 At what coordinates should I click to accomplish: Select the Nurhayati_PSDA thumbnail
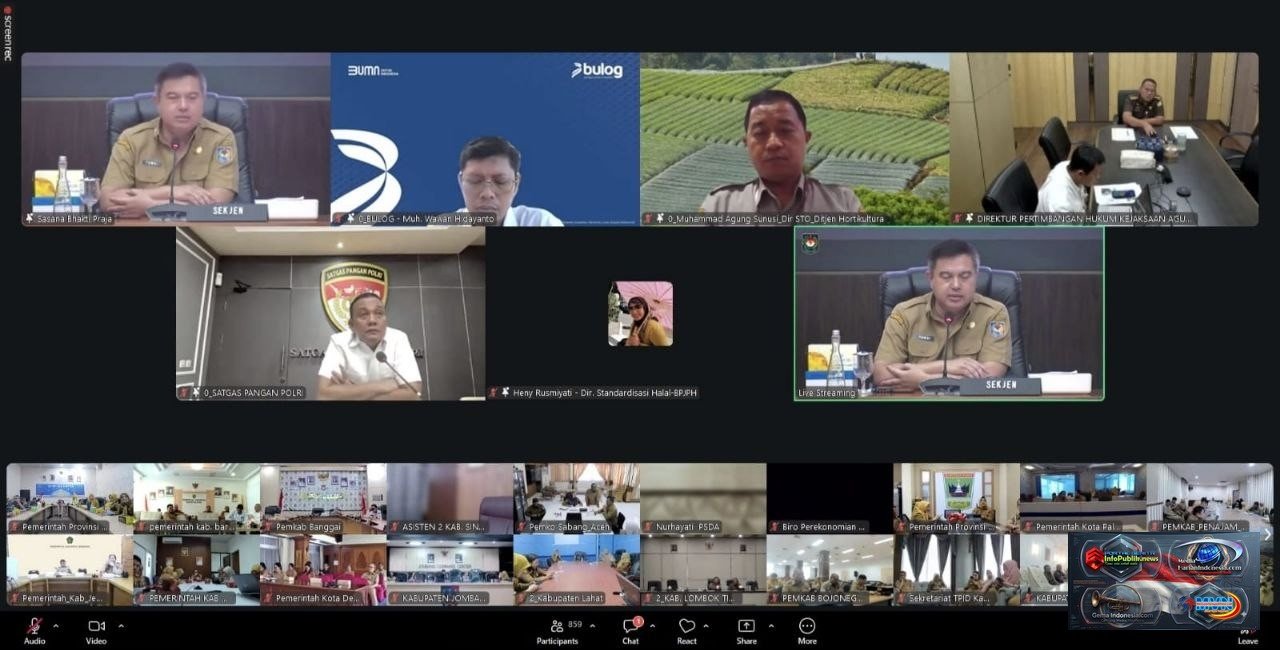703,498
